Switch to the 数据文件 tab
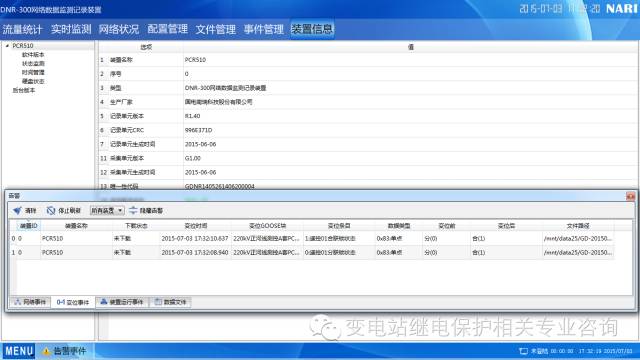This screenshot has height=360, width=640. [x=171, y=302]
